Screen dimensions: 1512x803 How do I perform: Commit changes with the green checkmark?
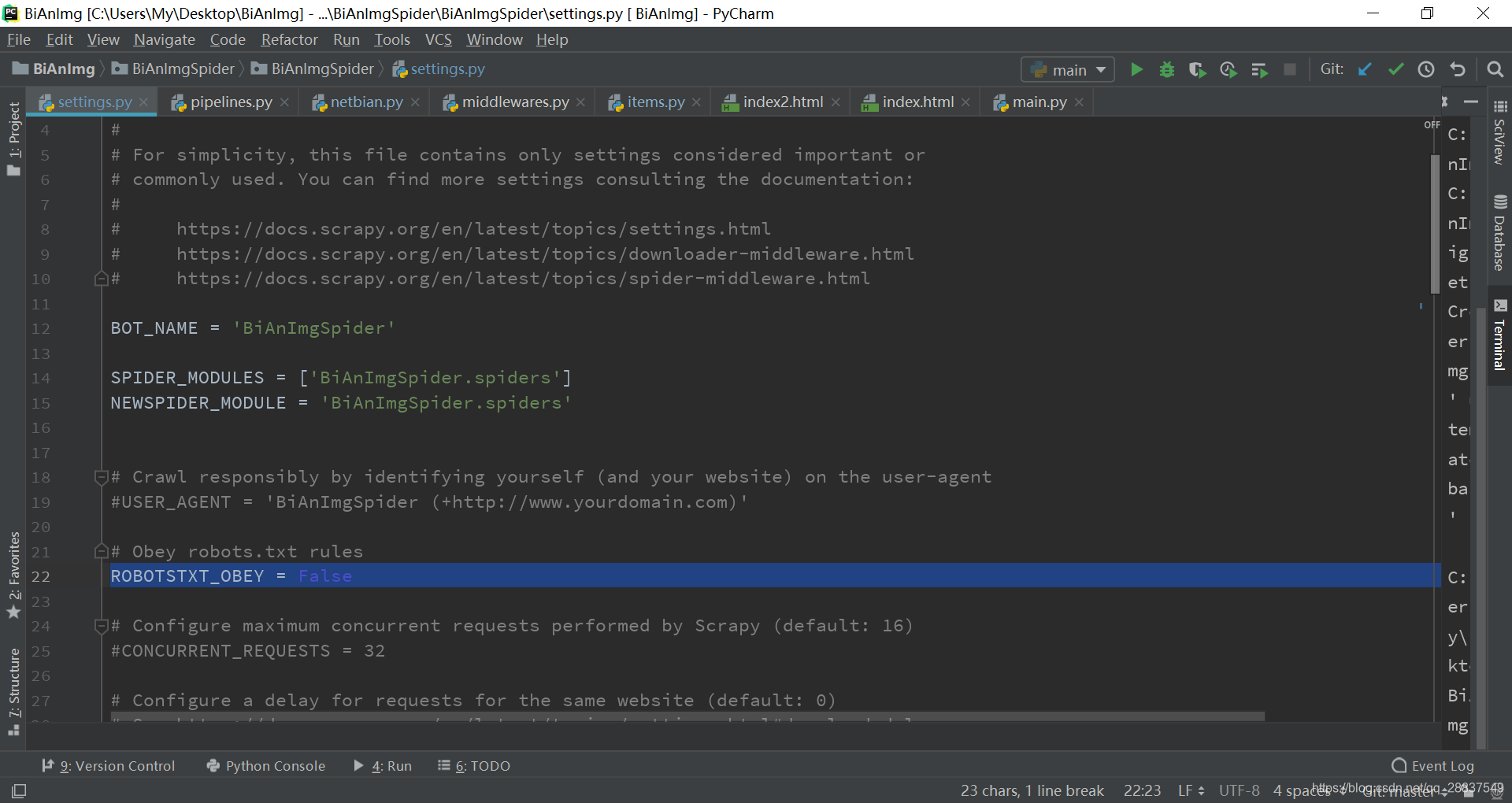click(x=1395, y=70)
